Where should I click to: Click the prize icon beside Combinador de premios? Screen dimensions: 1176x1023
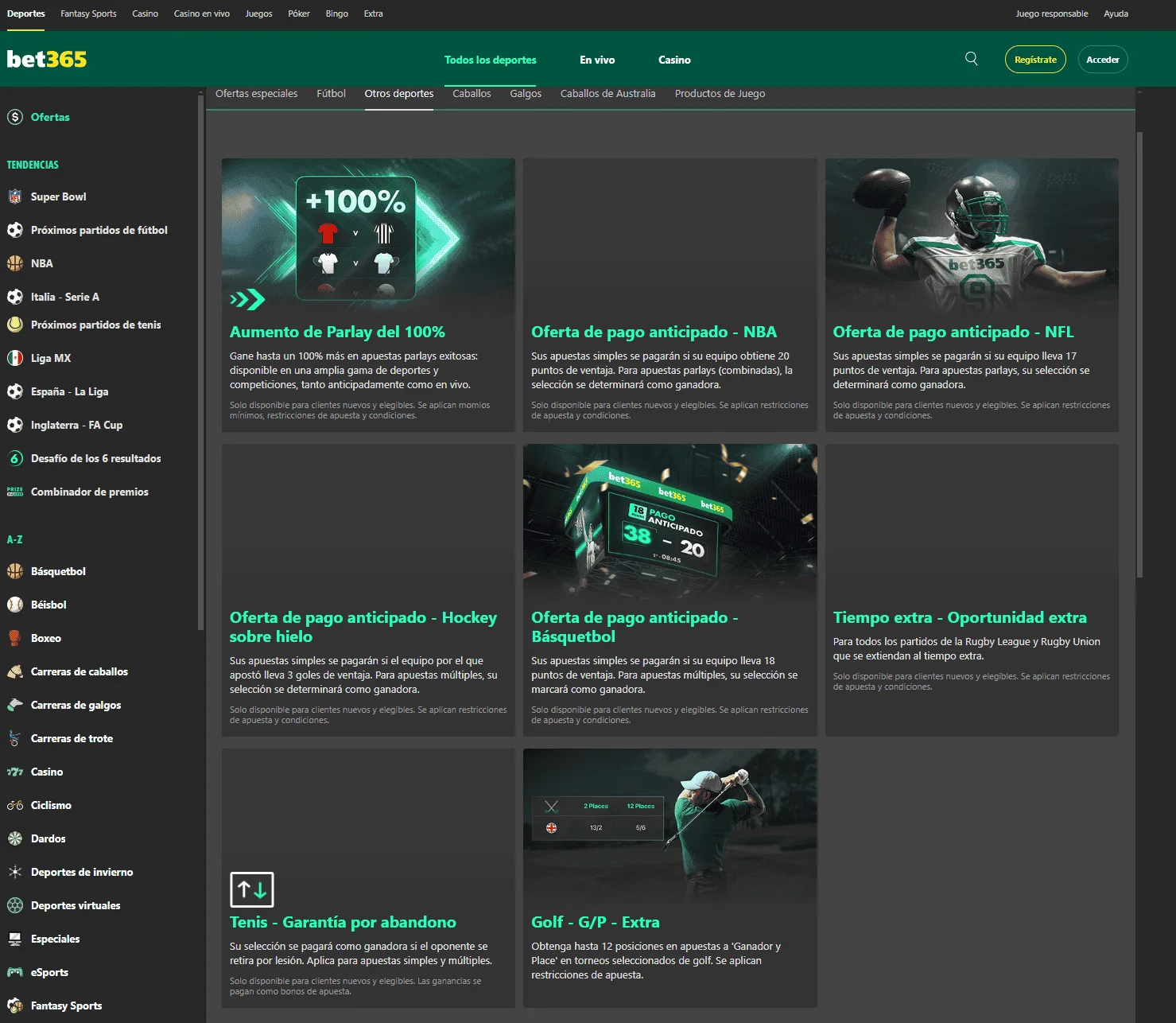click(15, 492)
